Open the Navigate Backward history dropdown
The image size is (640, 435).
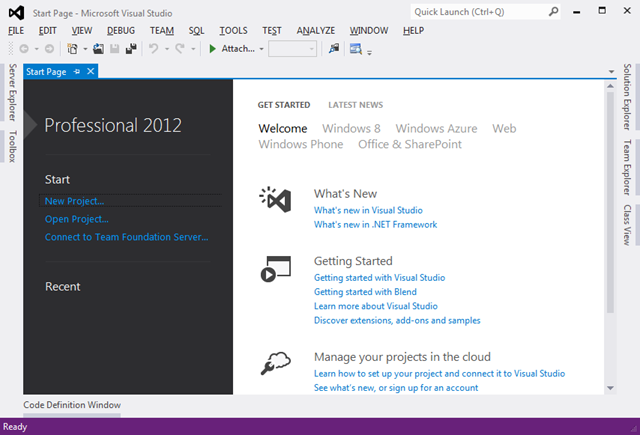[x=36, y=49]
